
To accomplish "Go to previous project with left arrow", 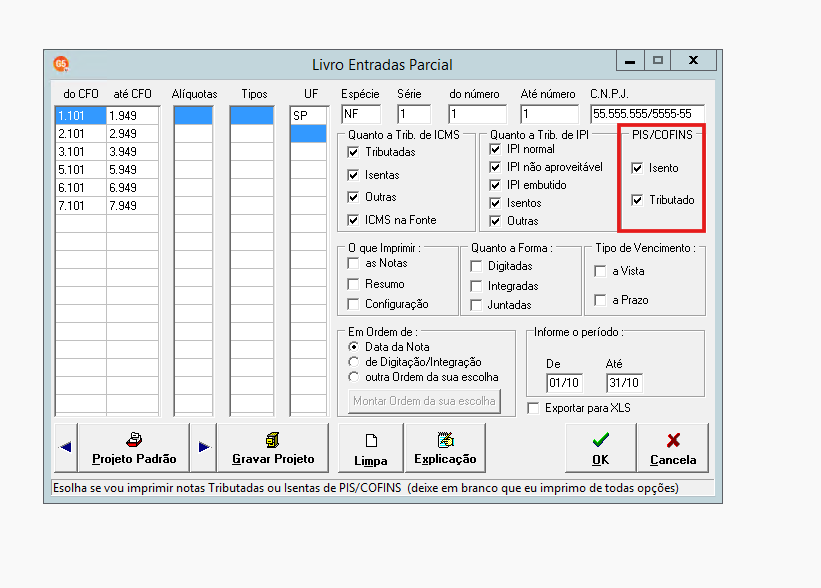I will tap(65, 447).
